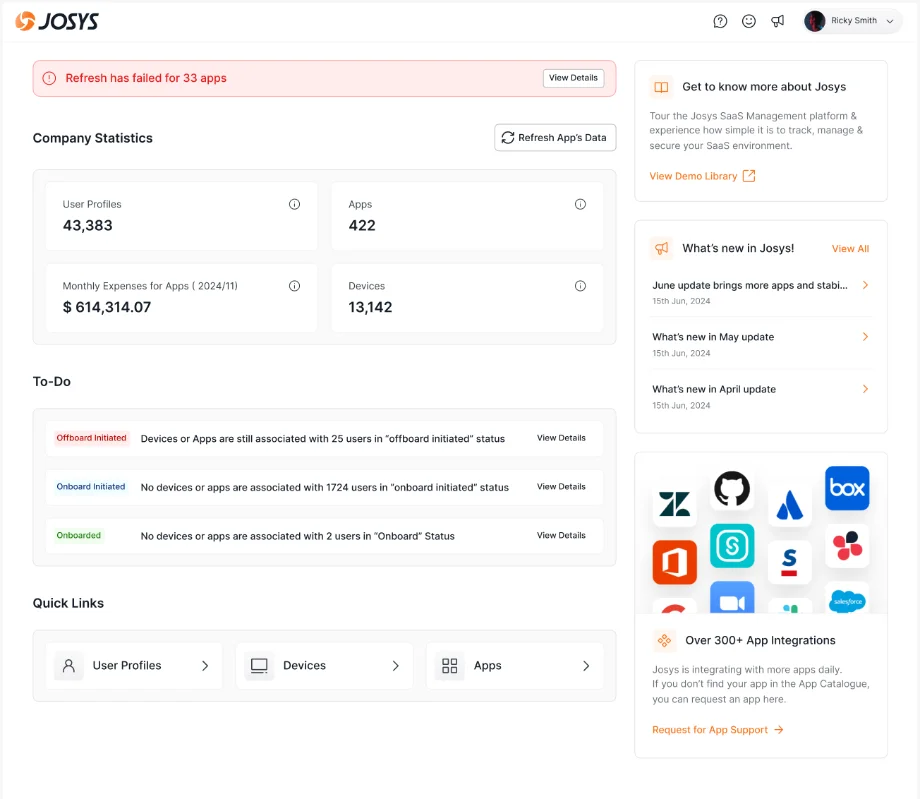View Details for Offboard Initiated to-do

pyautogui.click(x=561, y=438)
